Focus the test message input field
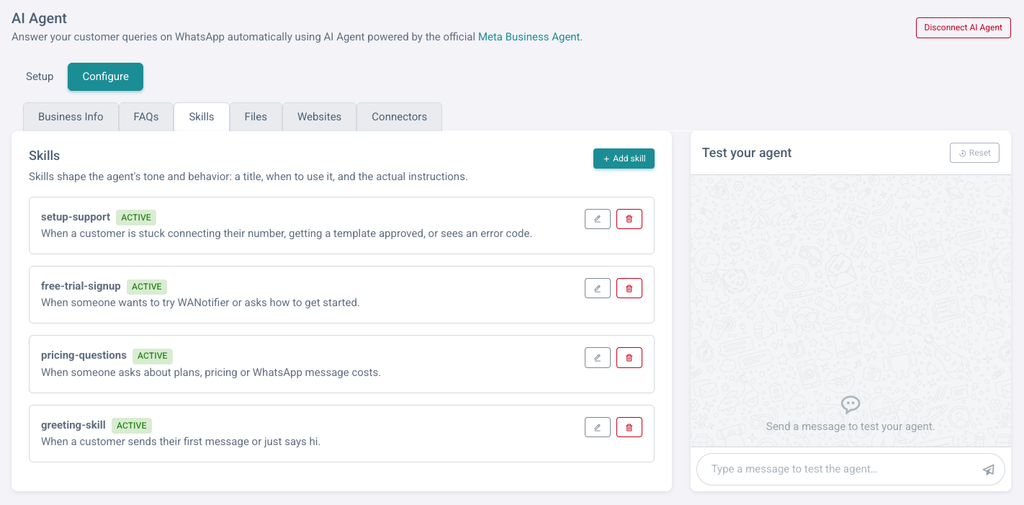 [x=850, y=469]
